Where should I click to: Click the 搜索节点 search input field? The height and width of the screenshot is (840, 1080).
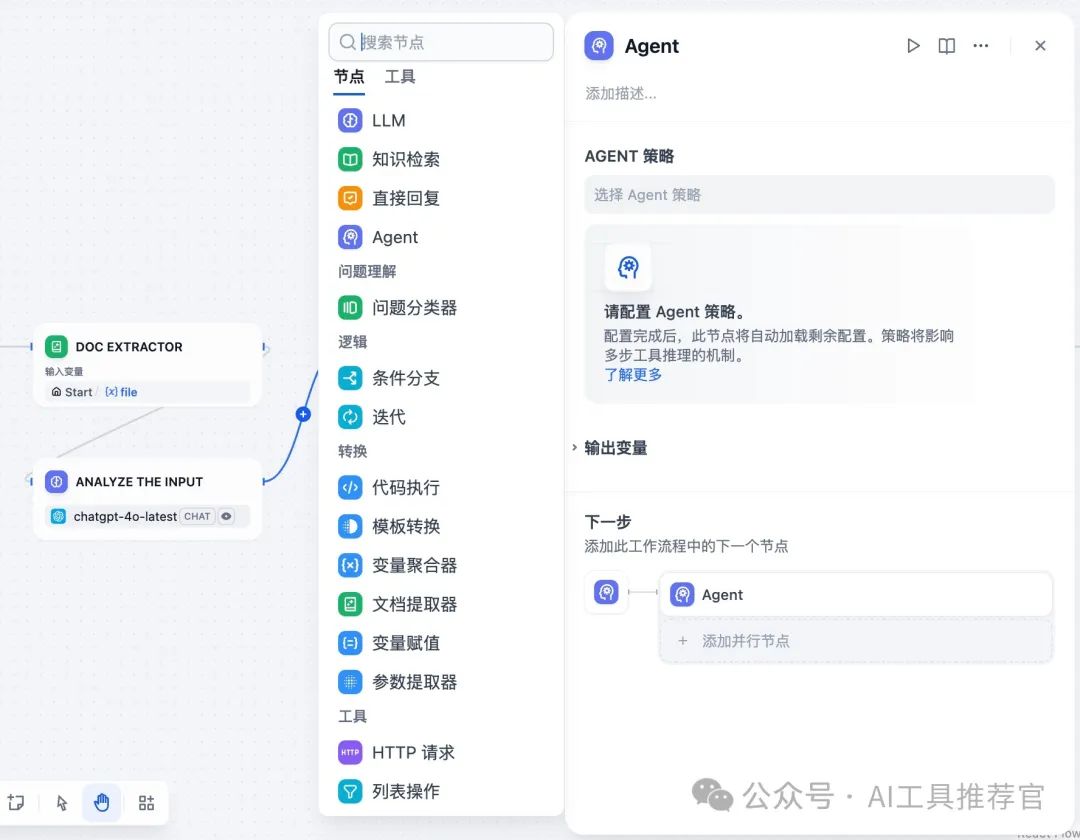click(440, 42)
